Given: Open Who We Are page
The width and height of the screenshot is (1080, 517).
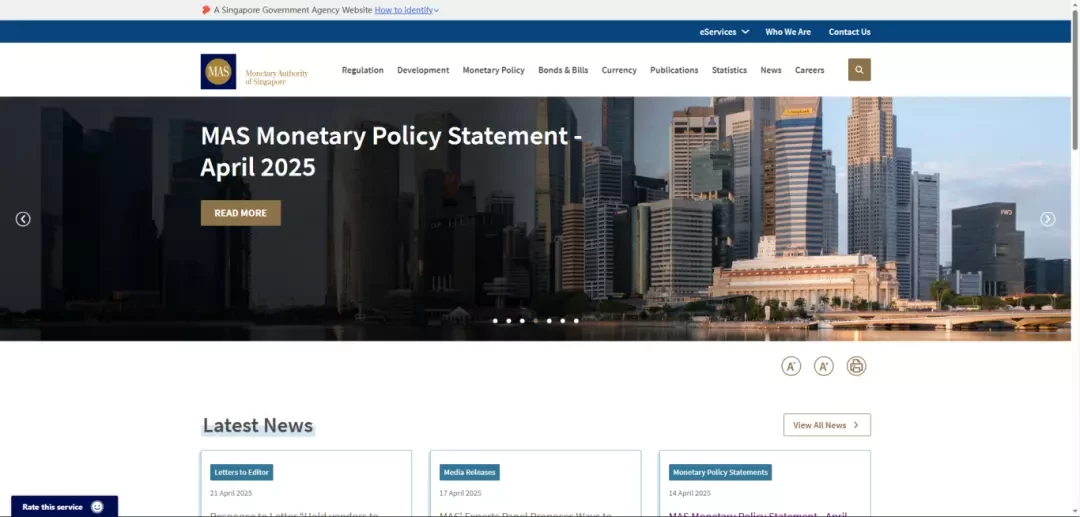Looking at the screenshot, I should [x=788, y=32].
